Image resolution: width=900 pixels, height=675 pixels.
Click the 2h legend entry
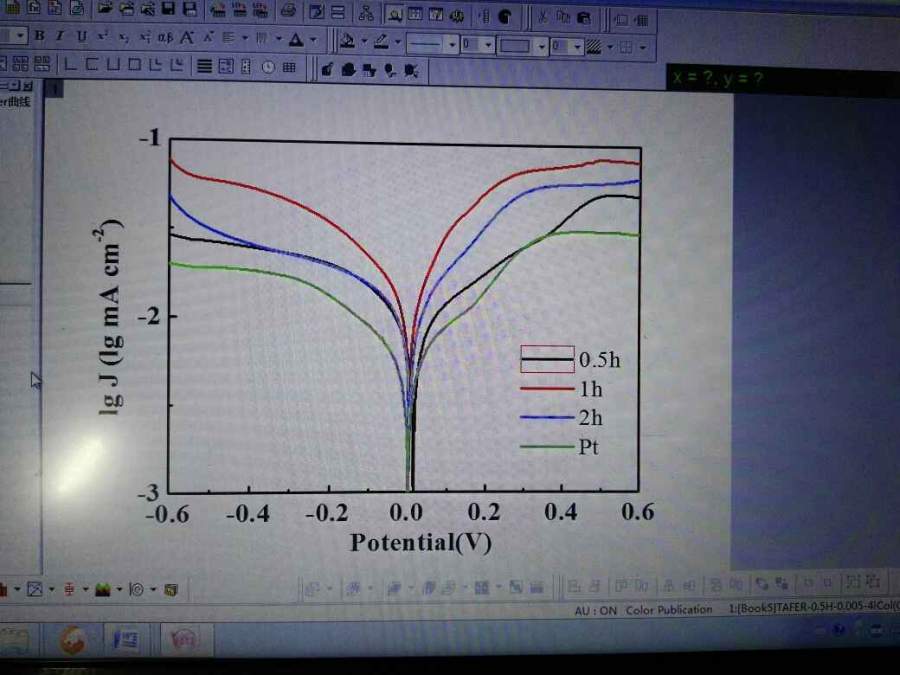pyautogui.click(x=561, y=417)
